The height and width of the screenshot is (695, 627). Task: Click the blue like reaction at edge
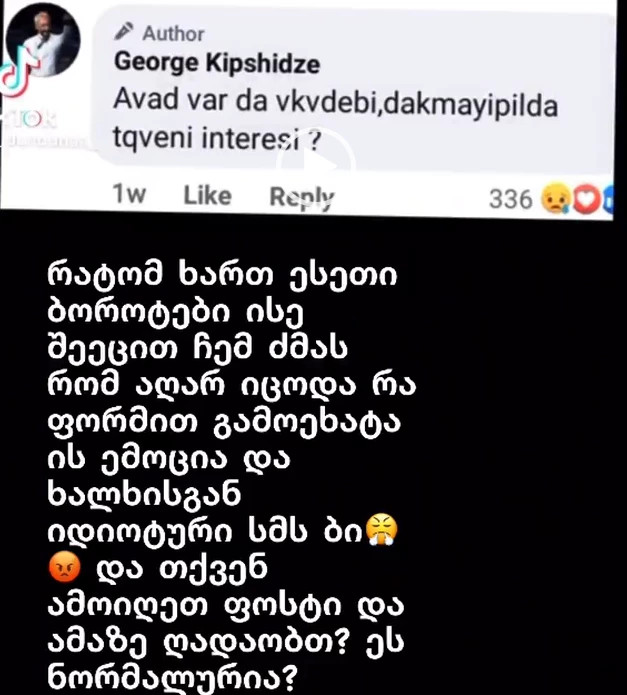pyautogui.click(x=609, y=202)
